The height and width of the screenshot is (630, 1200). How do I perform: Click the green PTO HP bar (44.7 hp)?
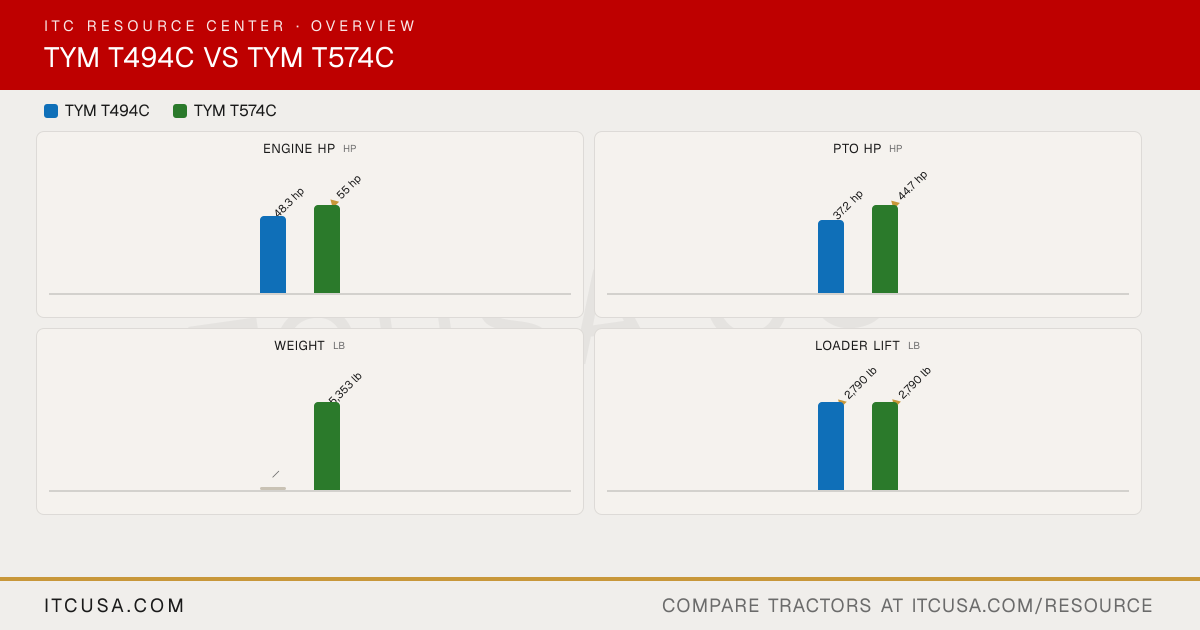pyautogui.click(x=885, y=249)
